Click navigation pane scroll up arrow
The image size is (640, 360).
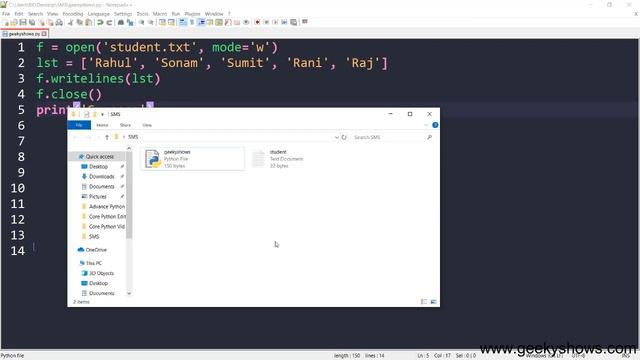[129, 148]
